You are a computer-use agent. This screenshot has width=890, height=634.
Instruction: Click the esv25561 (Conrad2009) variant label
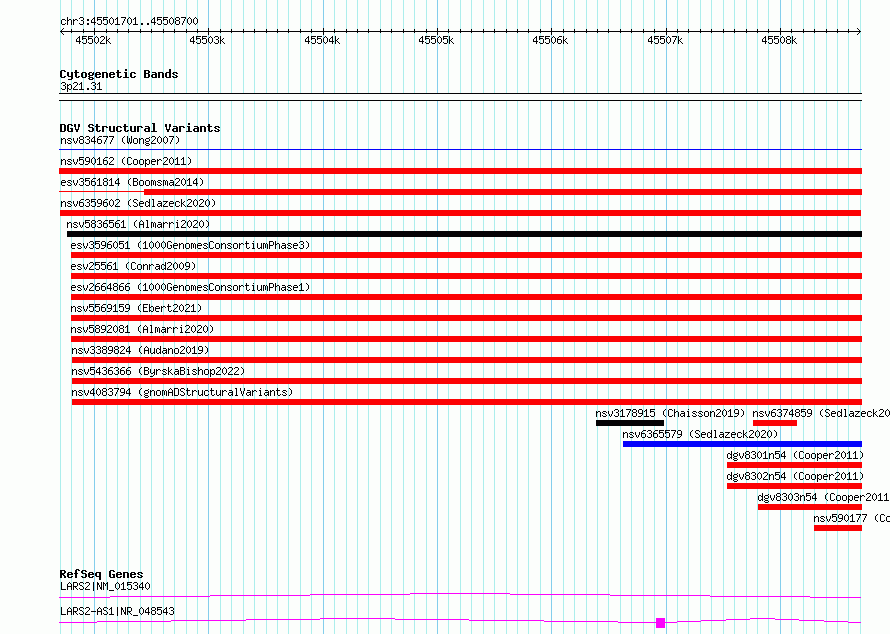[133, 266]
